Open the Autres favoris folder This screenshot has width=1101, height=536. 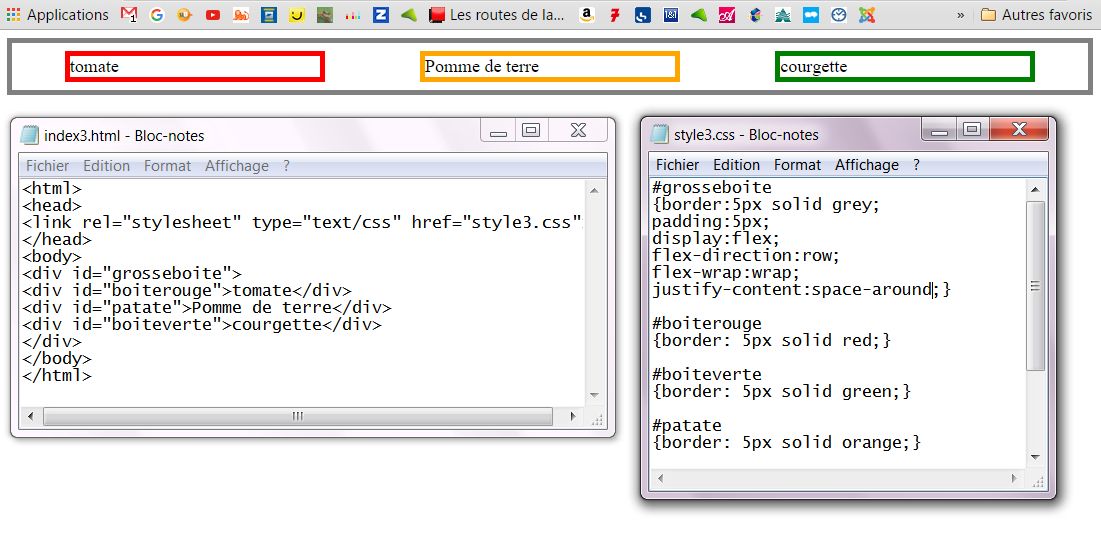[1037, 15]
